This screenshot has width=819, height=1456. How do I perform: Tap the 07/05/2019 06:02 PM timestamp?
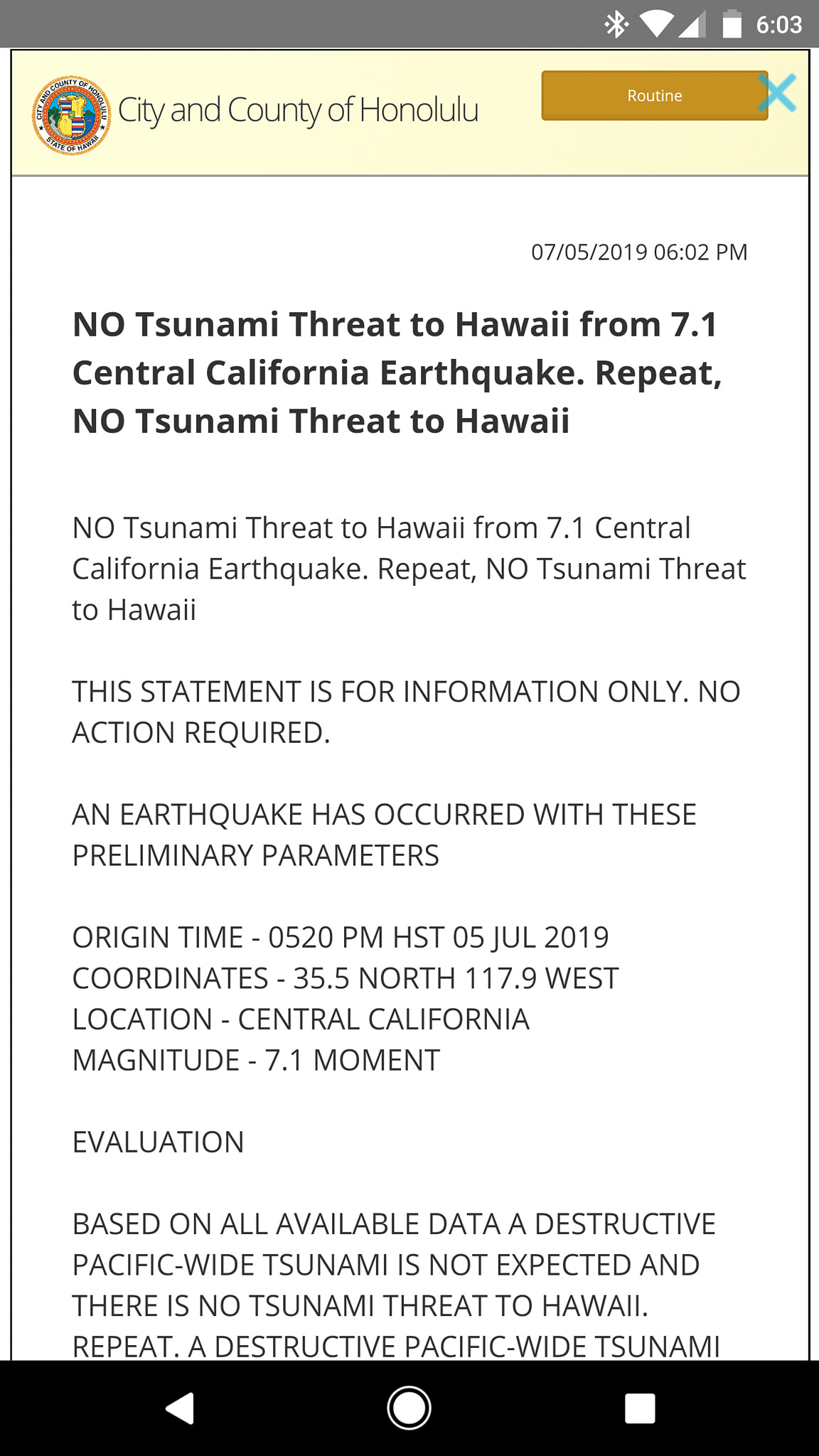pyautogui.click(x=639, y=252)
